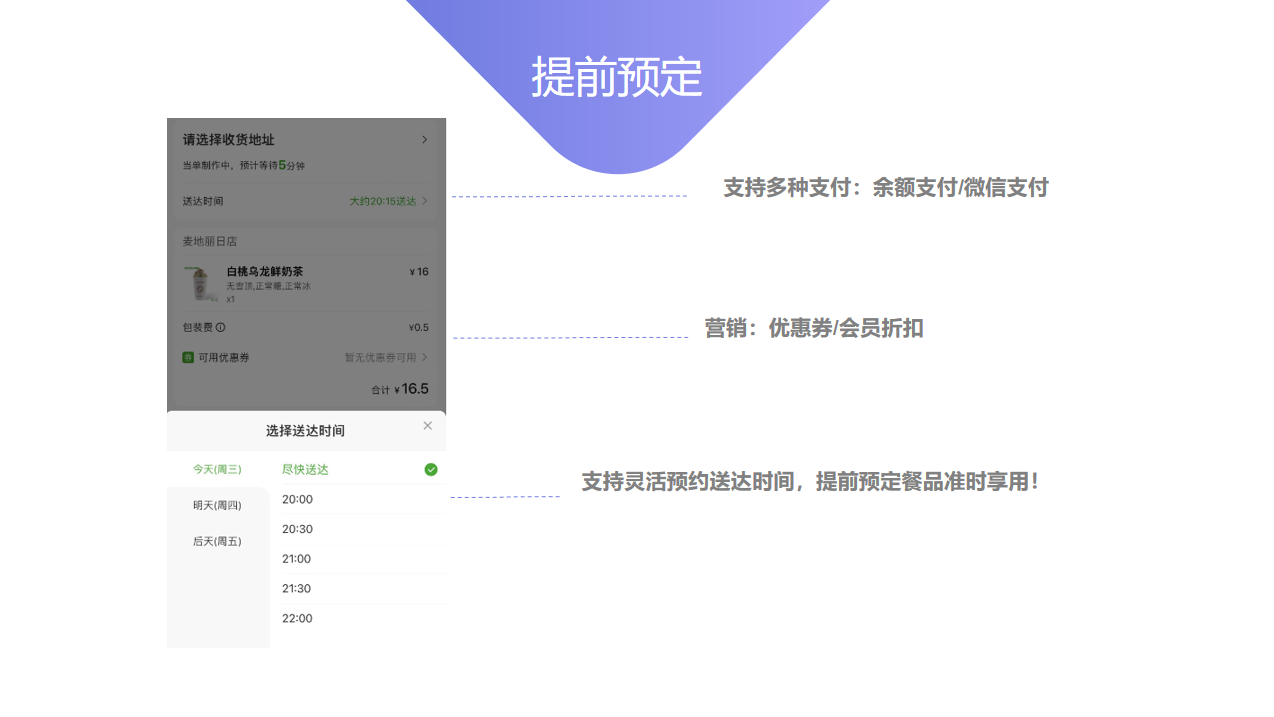Choose the 20:00 delivery time slot
Image resolution: width=1274 pixels, height=717 pixels.
(x=297, y=499)
